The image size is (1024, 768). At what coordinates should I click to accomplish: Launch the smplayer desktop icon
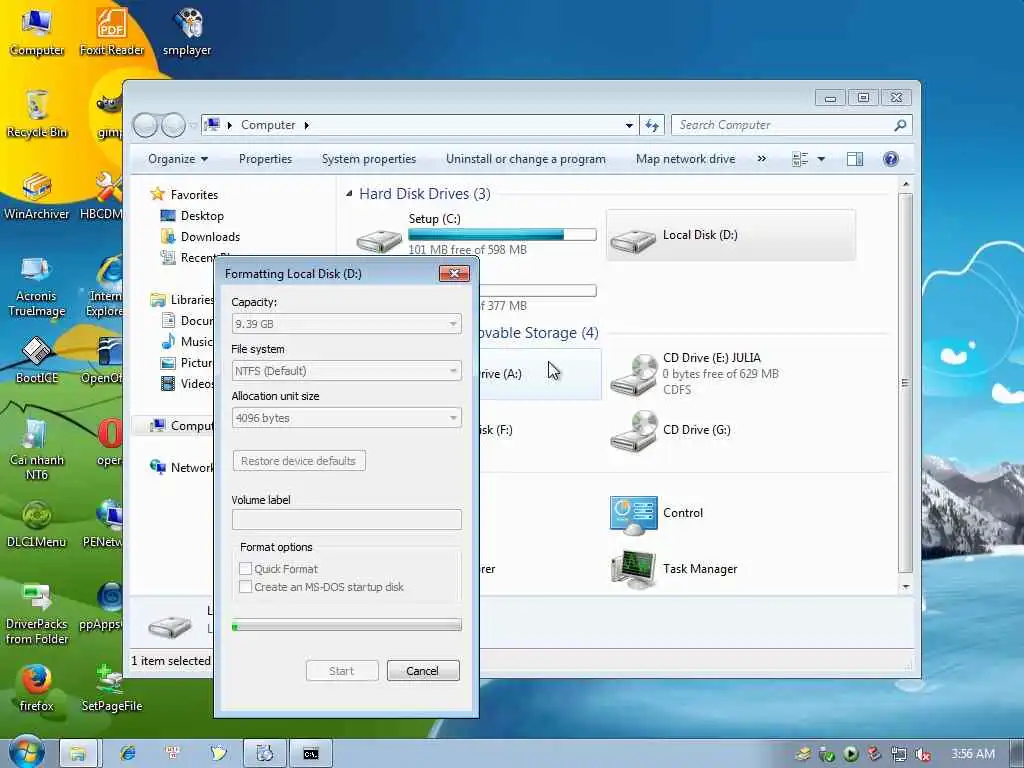tap(187, 31)
